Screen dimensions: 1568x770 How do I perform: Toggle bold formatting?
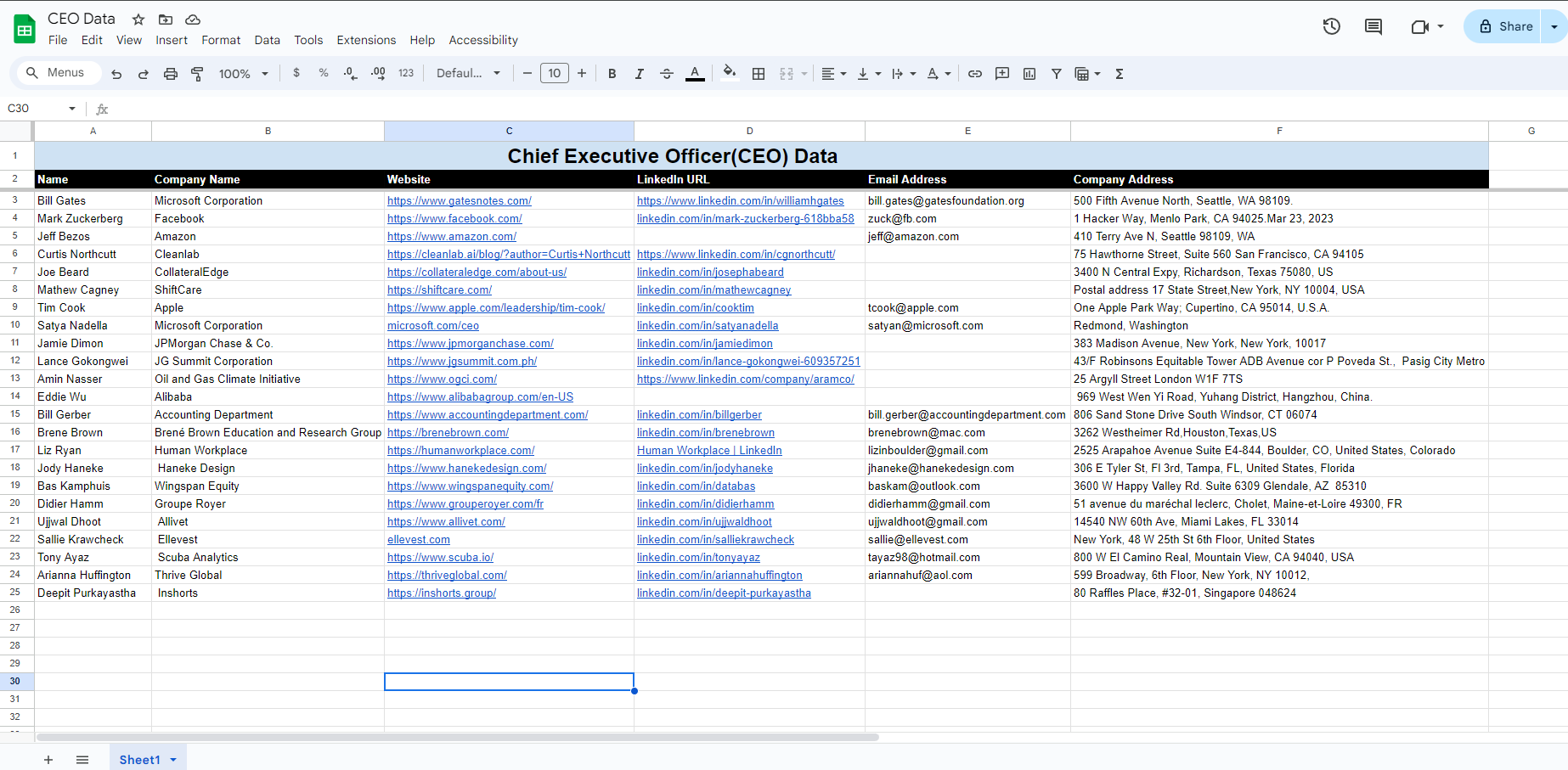612,74
